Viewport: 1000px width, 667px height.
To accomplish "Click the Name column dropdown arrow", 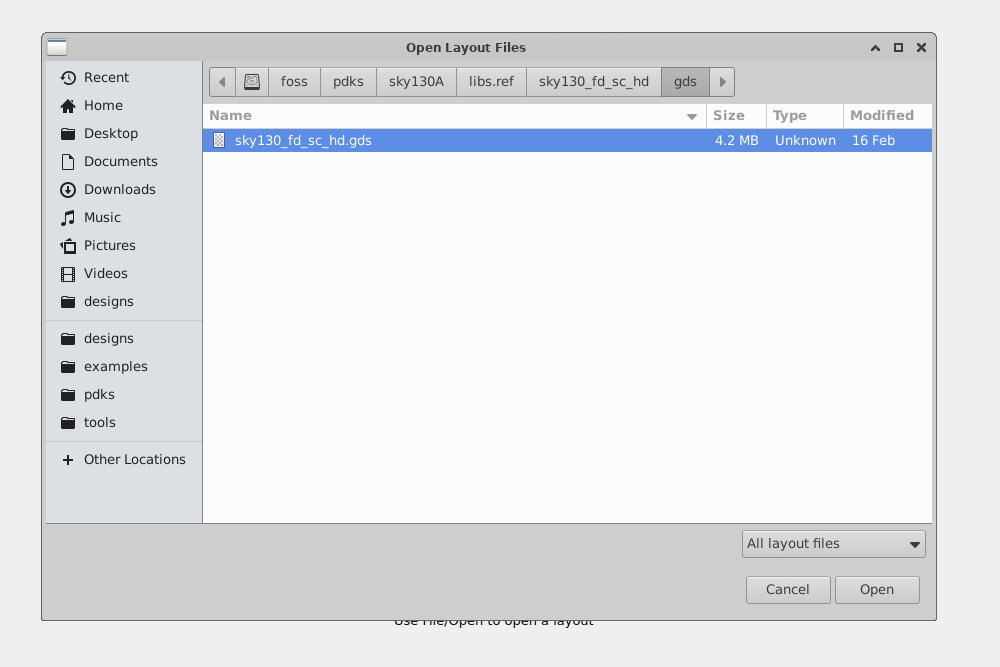I will (691, 116).
